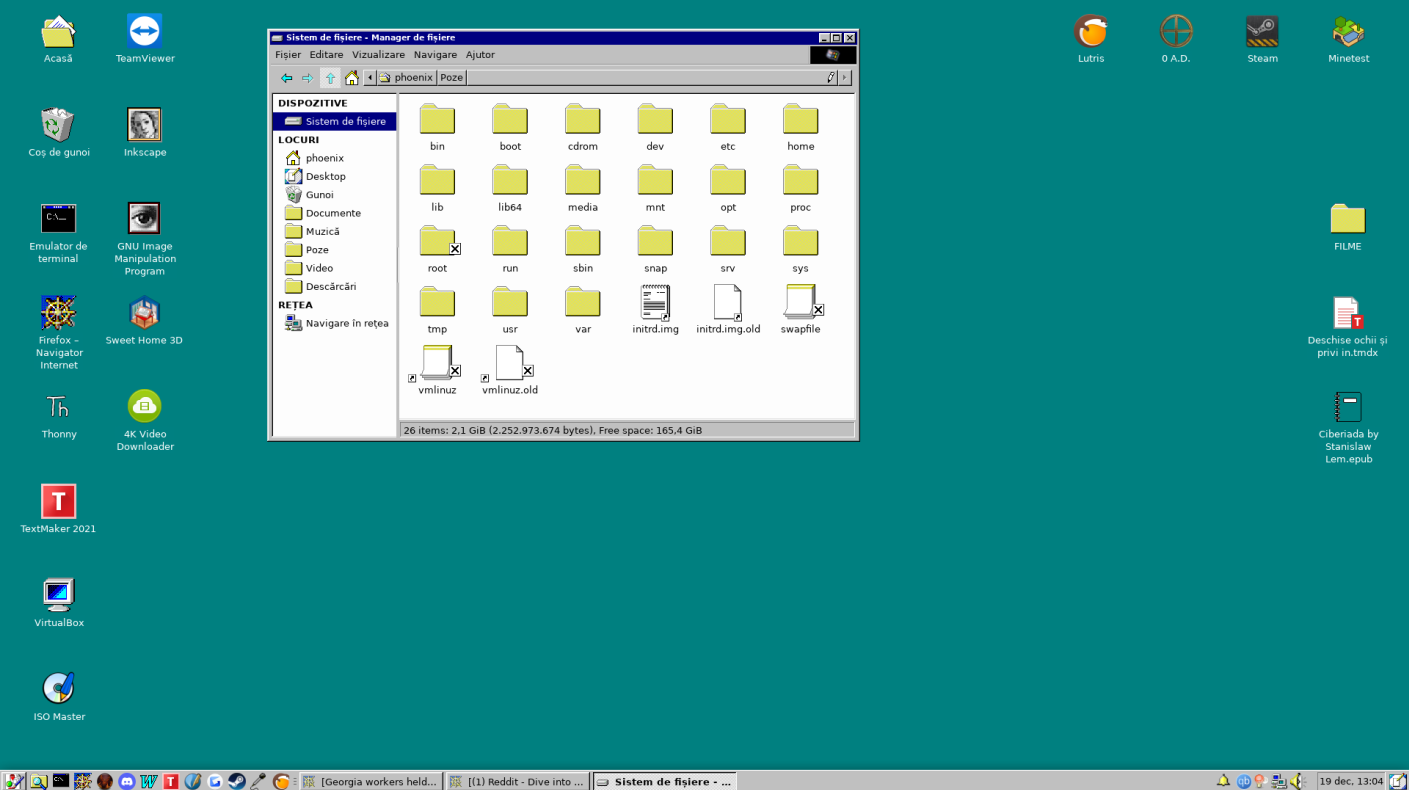Select the home folder icon
This screenshot has height=790, width=1409.
point(800,120)
